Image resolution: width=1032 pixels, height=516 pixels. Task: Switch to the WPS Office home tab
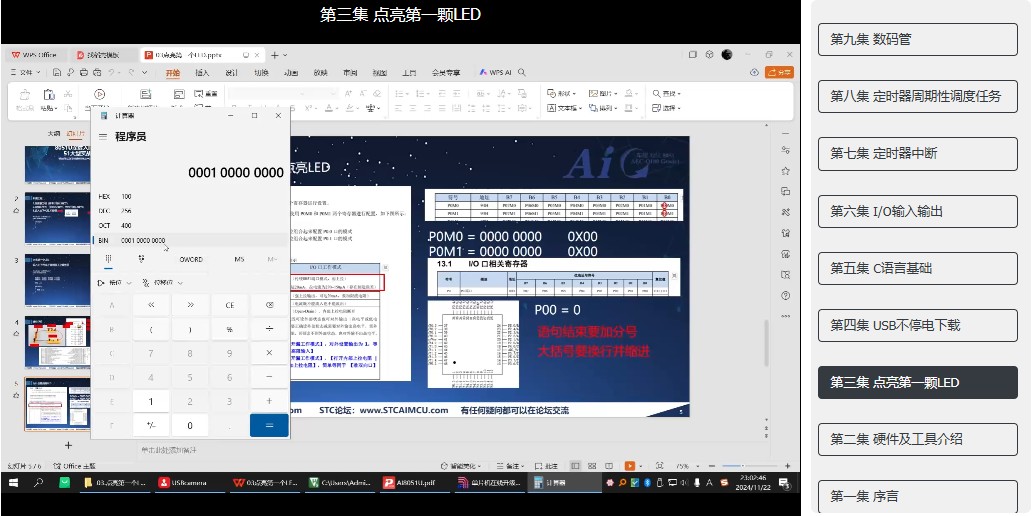click(34, 55)
